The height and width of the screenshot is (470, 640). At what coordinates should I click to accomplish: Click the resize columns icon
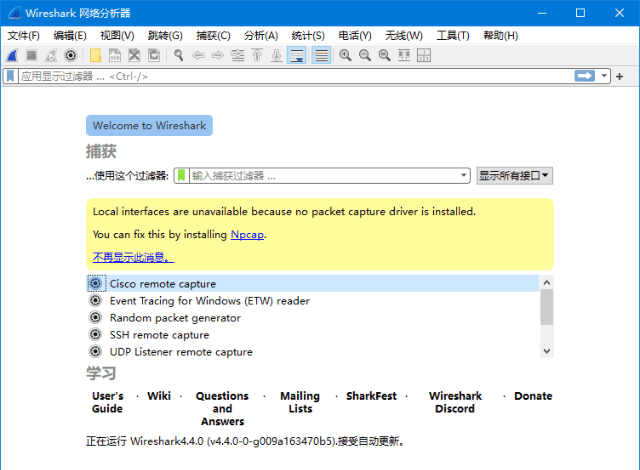pyautogui.click(x=404, y=55)
